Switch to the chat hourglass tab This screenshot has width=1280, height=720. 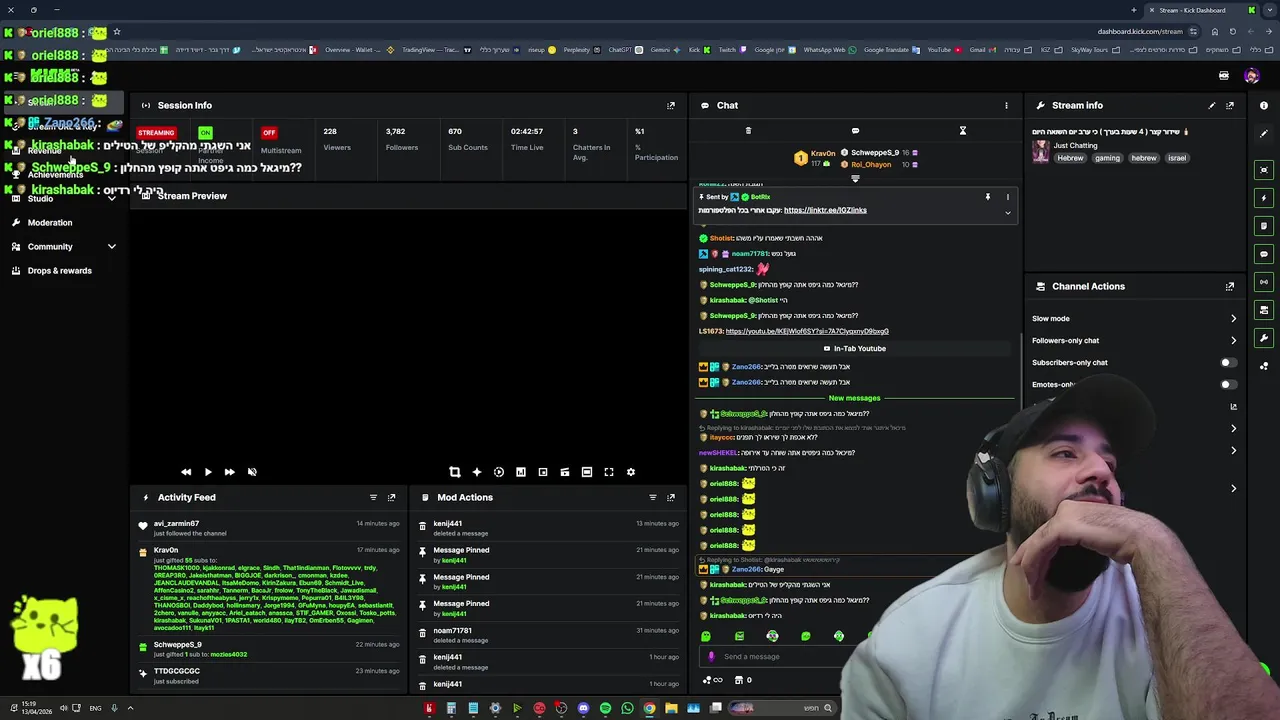963,130
